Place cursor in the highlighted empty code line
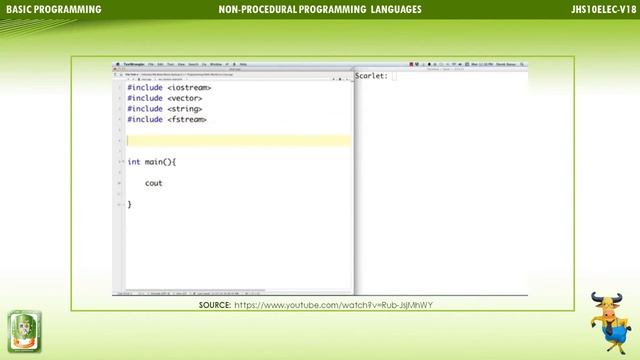640x360 pixels. pyautogui.click(x=239, y=141)
